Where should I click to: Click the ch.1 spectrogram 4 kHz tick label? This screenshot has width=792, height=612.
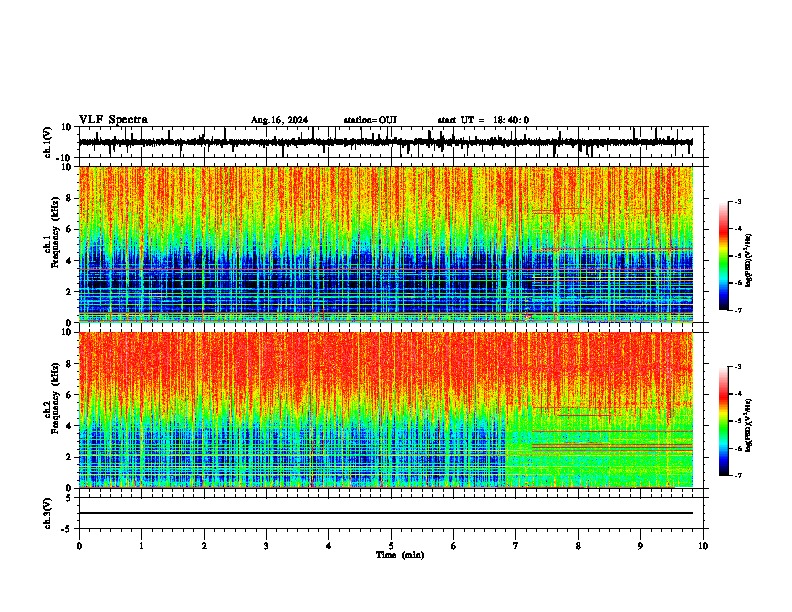tap(69, 261)
